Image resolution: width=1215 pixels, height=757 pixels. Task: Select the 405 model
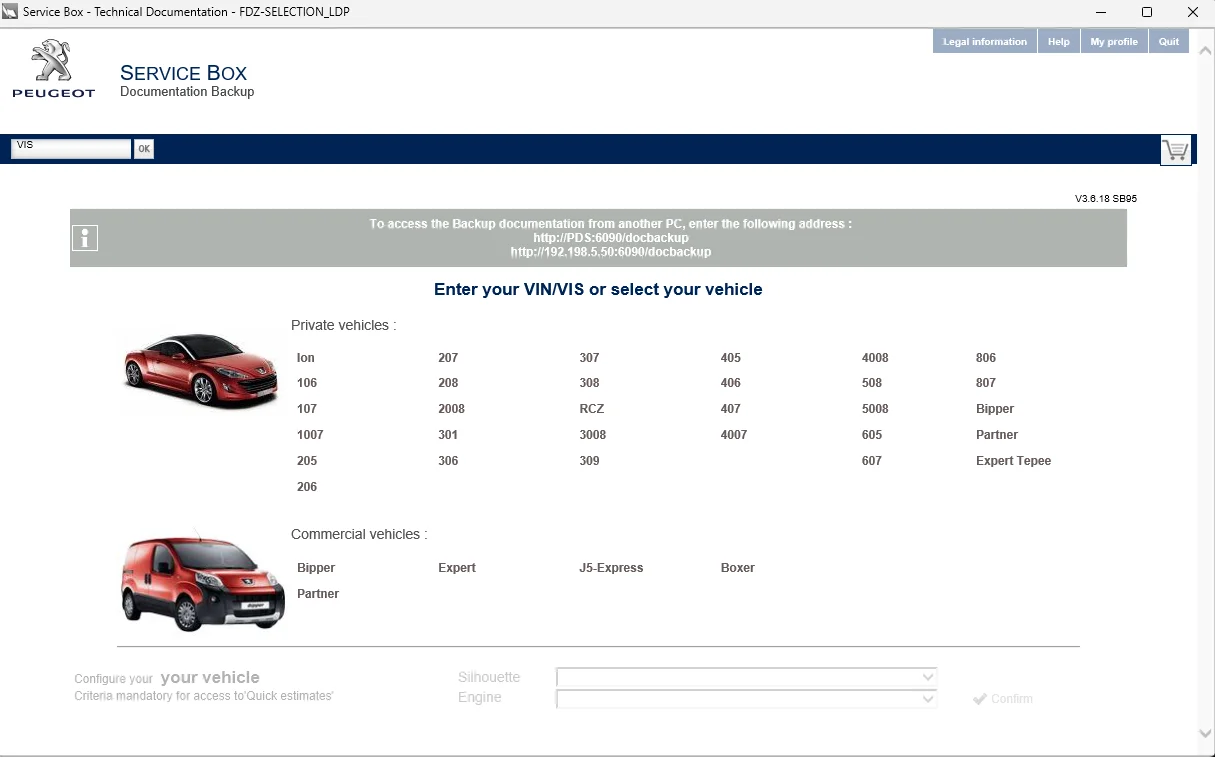pos(731,358)
